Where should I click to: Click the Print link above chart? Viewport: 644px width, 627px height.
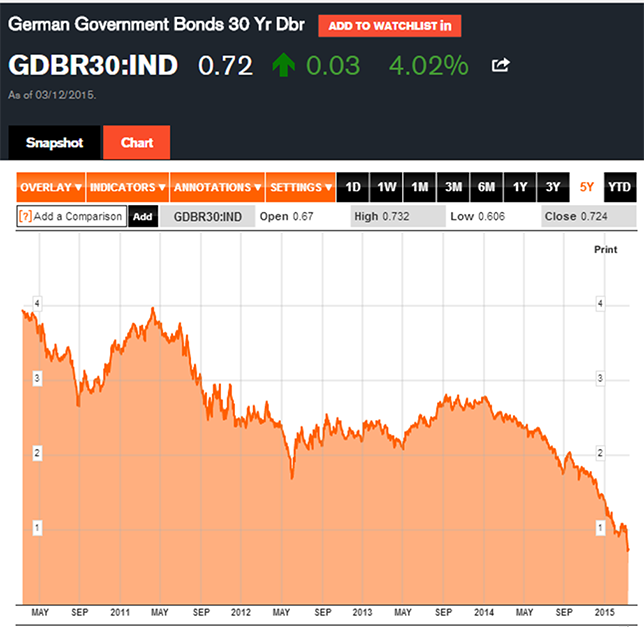607,247
